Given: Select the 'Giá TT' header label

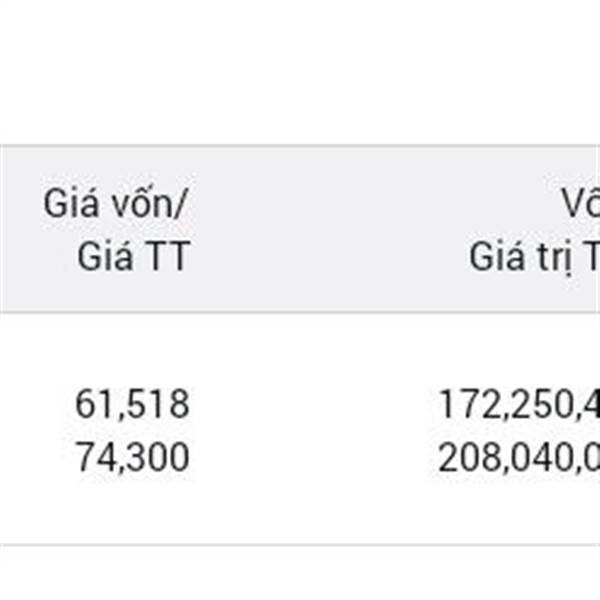Looking at the screenshot, I should (134, 256).
